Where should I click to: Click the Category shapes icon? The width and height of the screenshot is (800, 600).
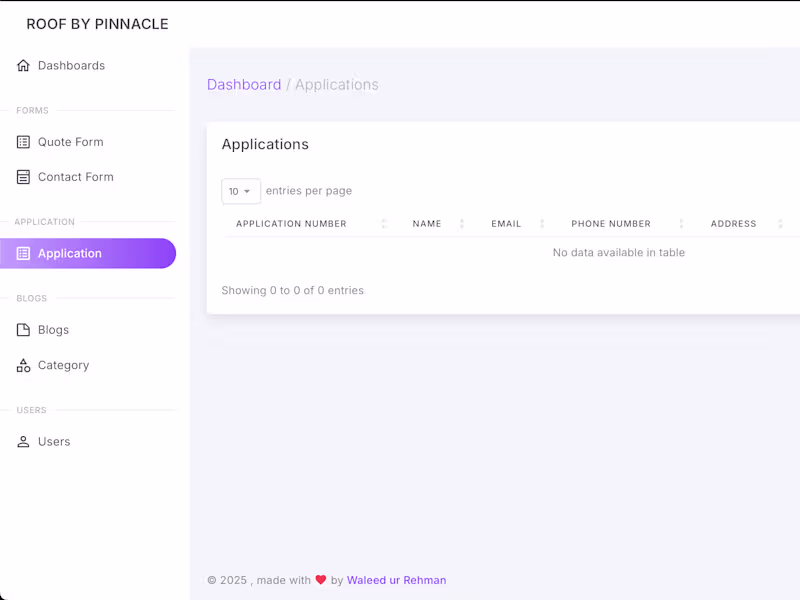[x=23, y=366]
